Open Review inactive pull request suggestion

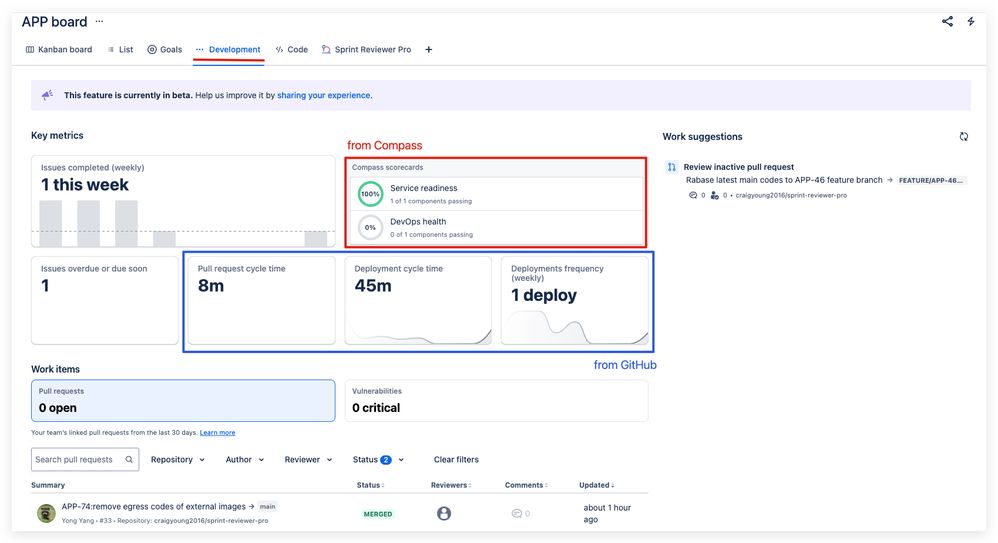click(x=738, y=167)
